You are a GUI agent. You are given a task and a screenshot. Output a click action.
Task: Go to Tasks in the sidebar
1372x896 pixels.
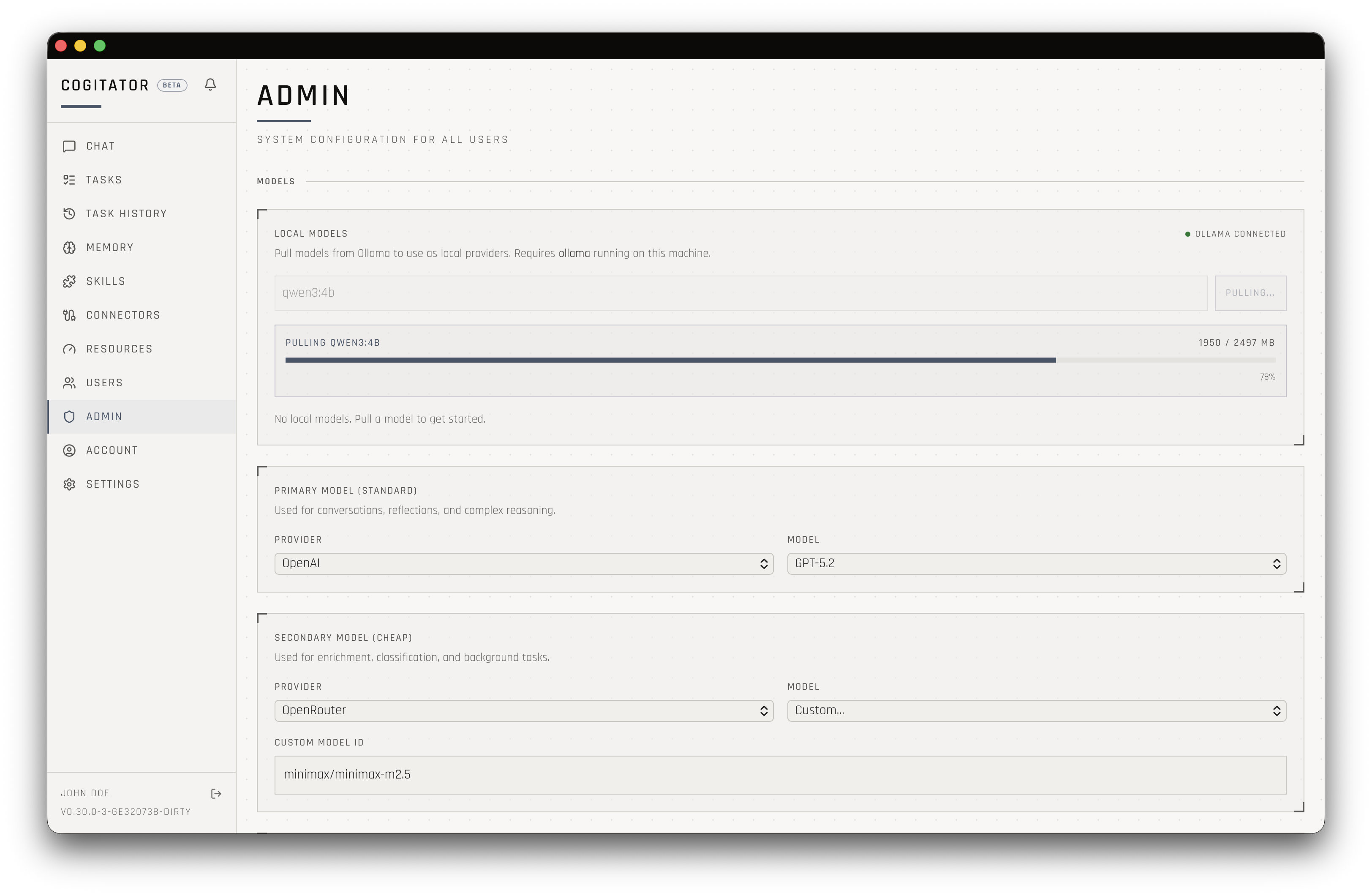(x=142, y=180)
